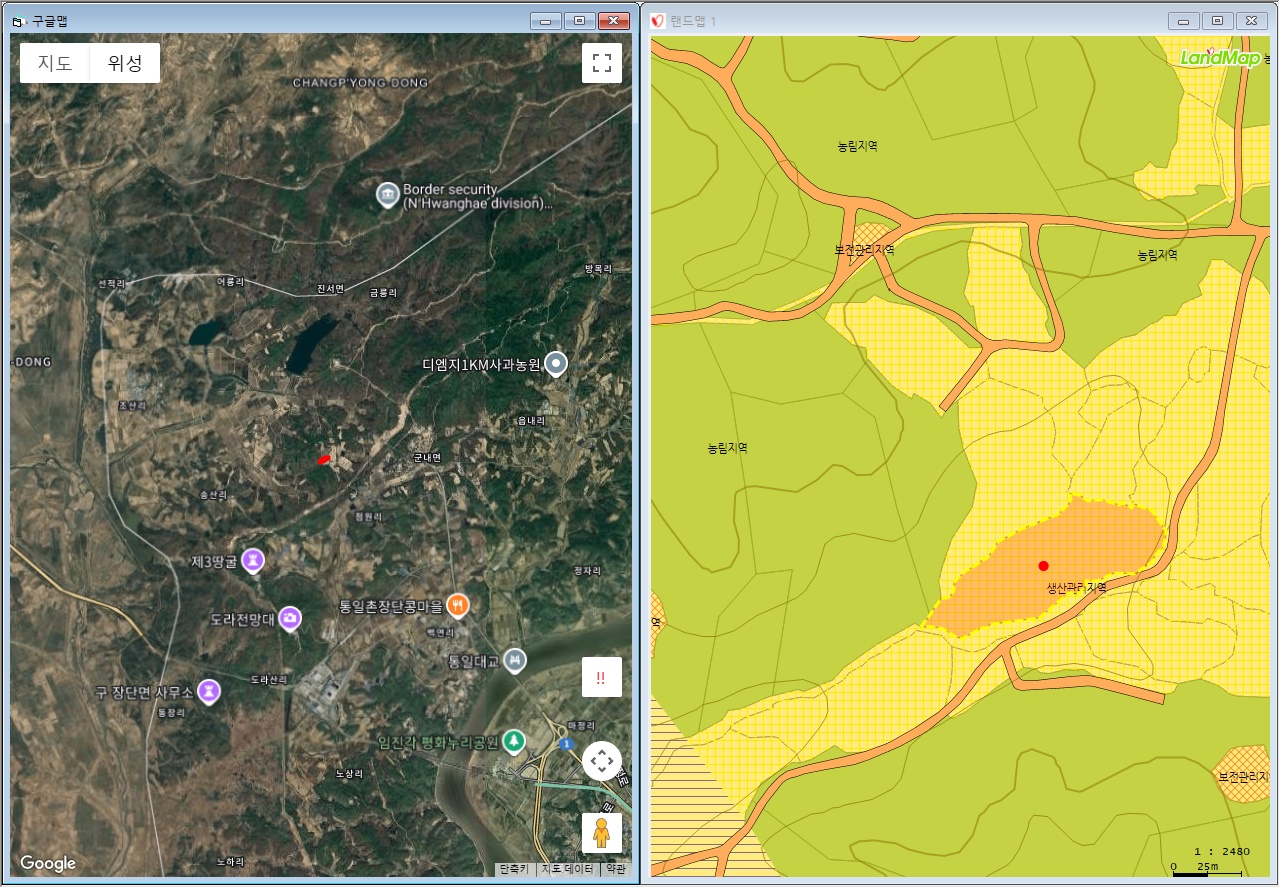Click the Google logo on map
Screen dimensions: 1280x888
pos(48,863)
